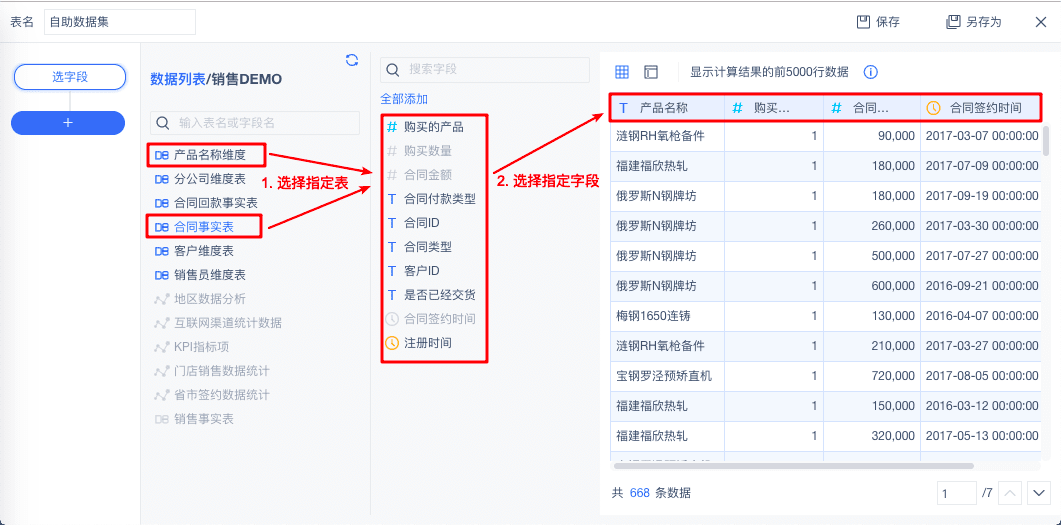Add the 注册时间 field
The height and width of the screenshot is (525, 1061).
(419, 343)
